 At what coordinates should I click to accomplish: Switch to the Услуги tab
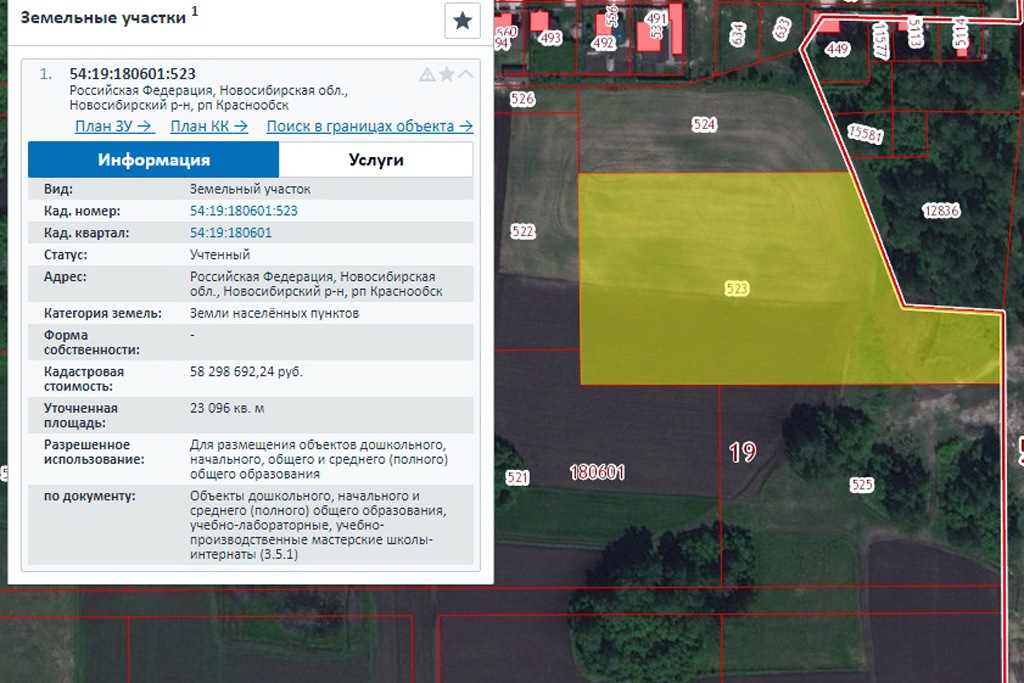(376, 160)
